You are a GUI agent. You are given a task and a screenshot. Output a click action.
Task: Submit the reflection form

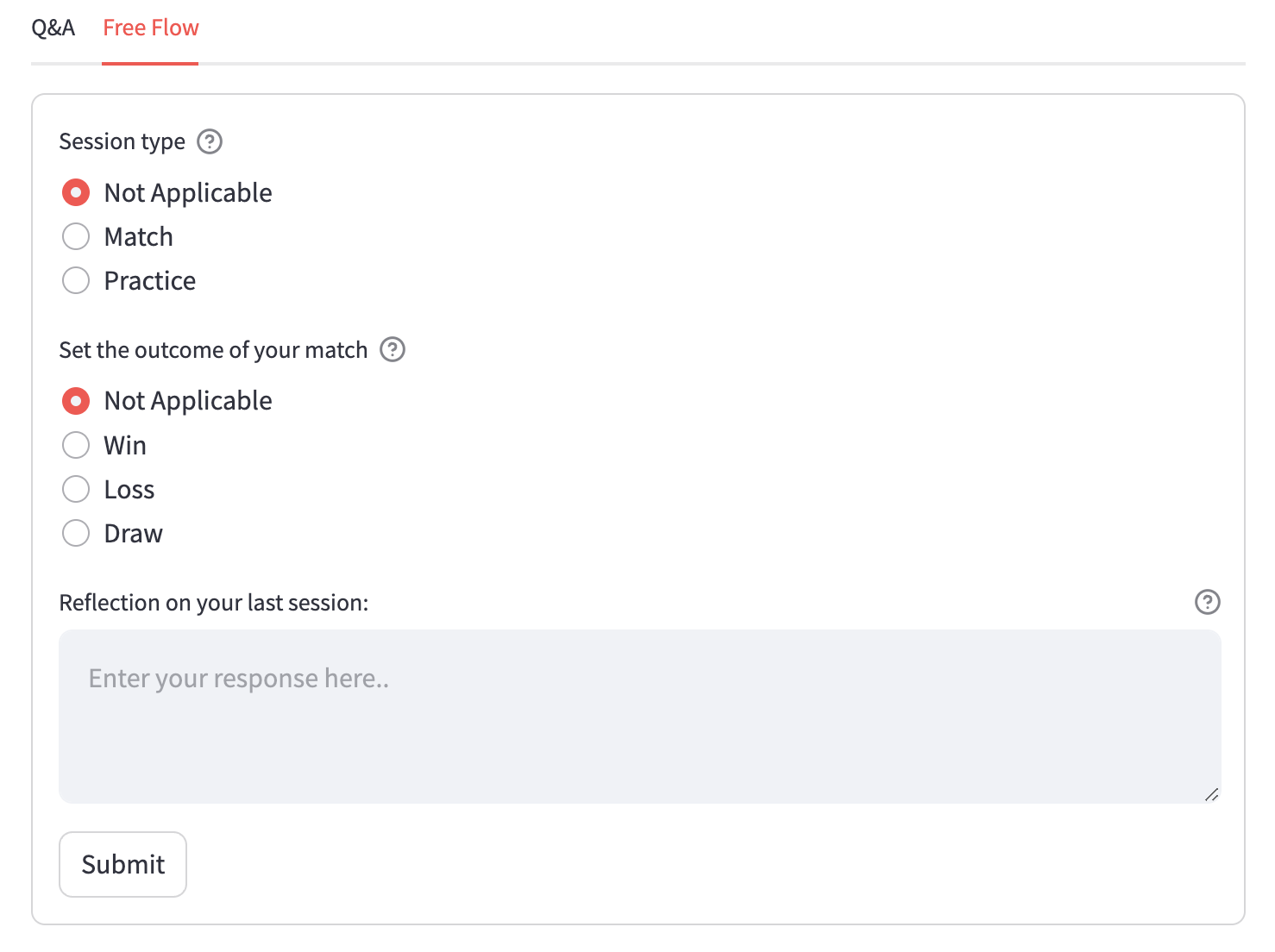pyautogui.click(x=122, y=864)
